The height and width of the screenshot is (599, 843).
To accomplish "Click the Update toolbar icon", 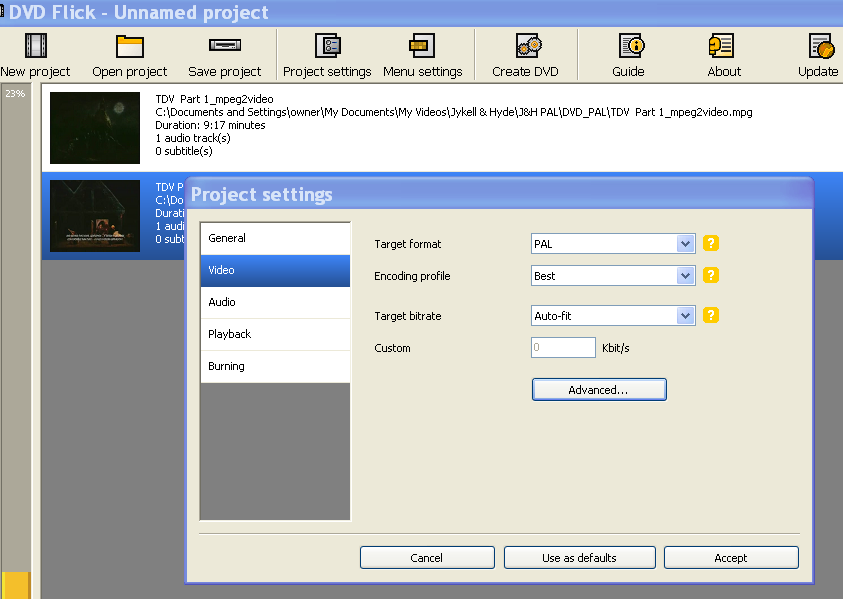I will tap(821, 46).
